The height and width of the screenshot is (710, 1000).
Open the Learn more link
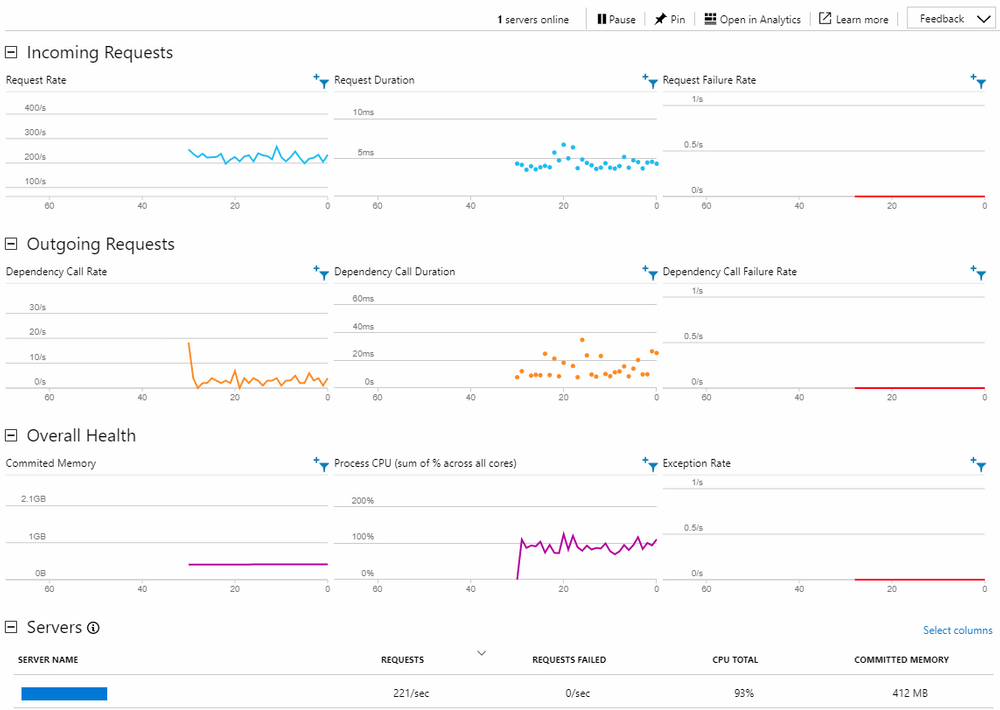pos(853,19)
